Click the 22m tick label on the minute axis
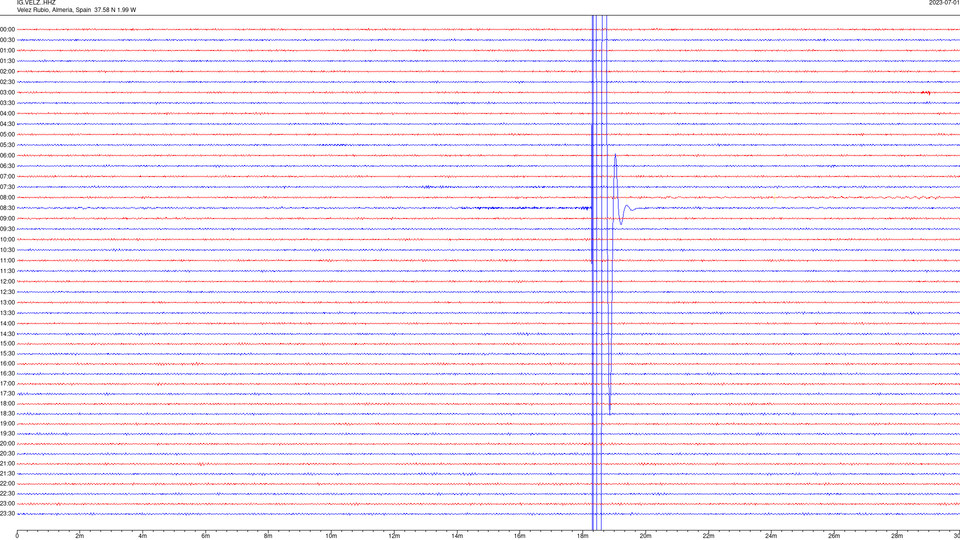The height and width of the screenshot is (540, 960). (708, 536)
